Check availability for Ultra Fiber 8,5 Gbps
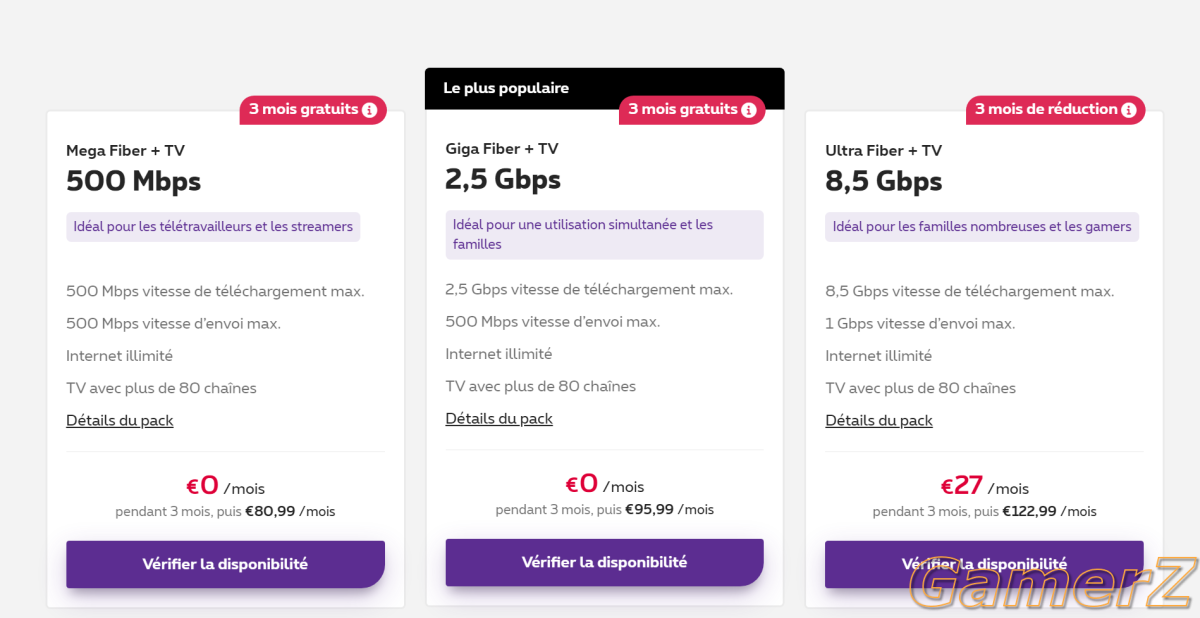Viewport: 1200px width, 618px height. point(984,564)
